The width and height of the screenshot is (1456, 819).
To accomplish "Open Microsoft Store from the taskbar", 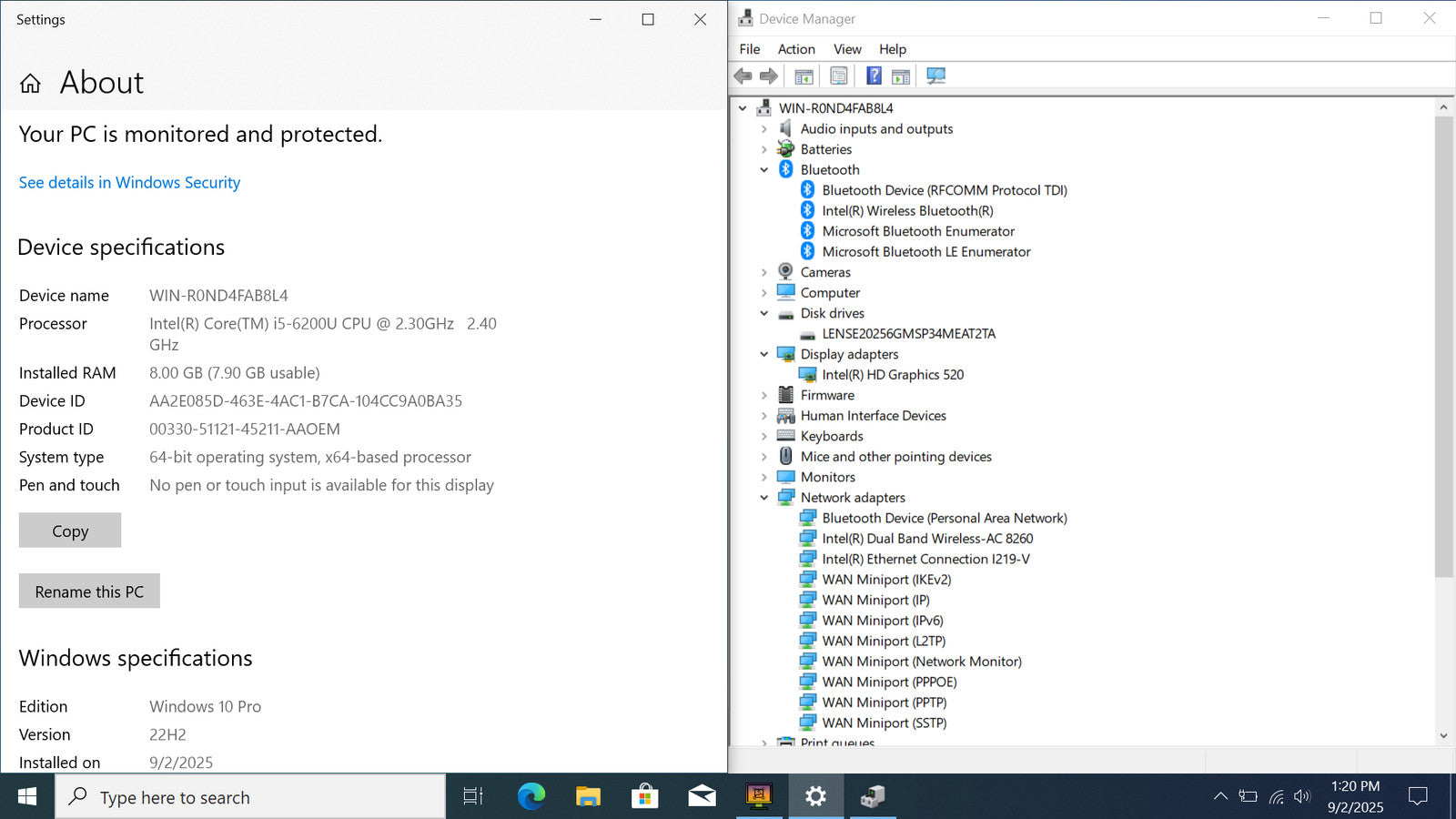I will pyautogui.click(x=644, y=797).
